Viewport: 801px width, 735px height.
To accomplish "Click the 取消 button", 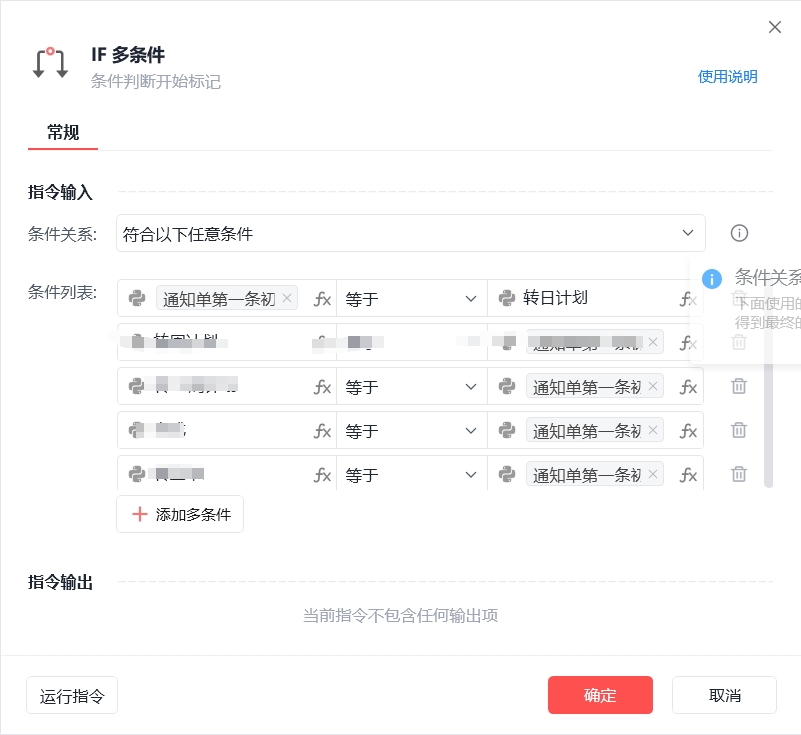I will click(724, 695).
